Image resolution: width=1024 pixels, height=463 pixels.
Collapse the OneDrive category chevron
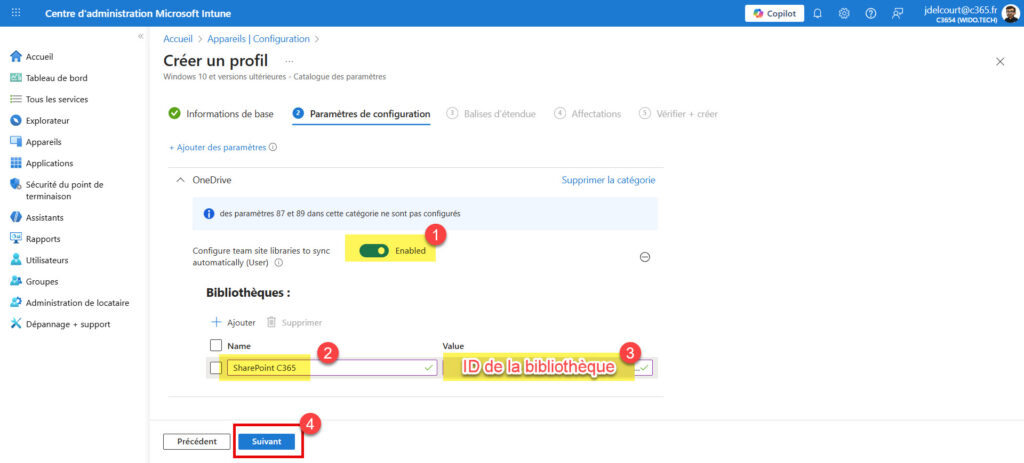point(180,180)
